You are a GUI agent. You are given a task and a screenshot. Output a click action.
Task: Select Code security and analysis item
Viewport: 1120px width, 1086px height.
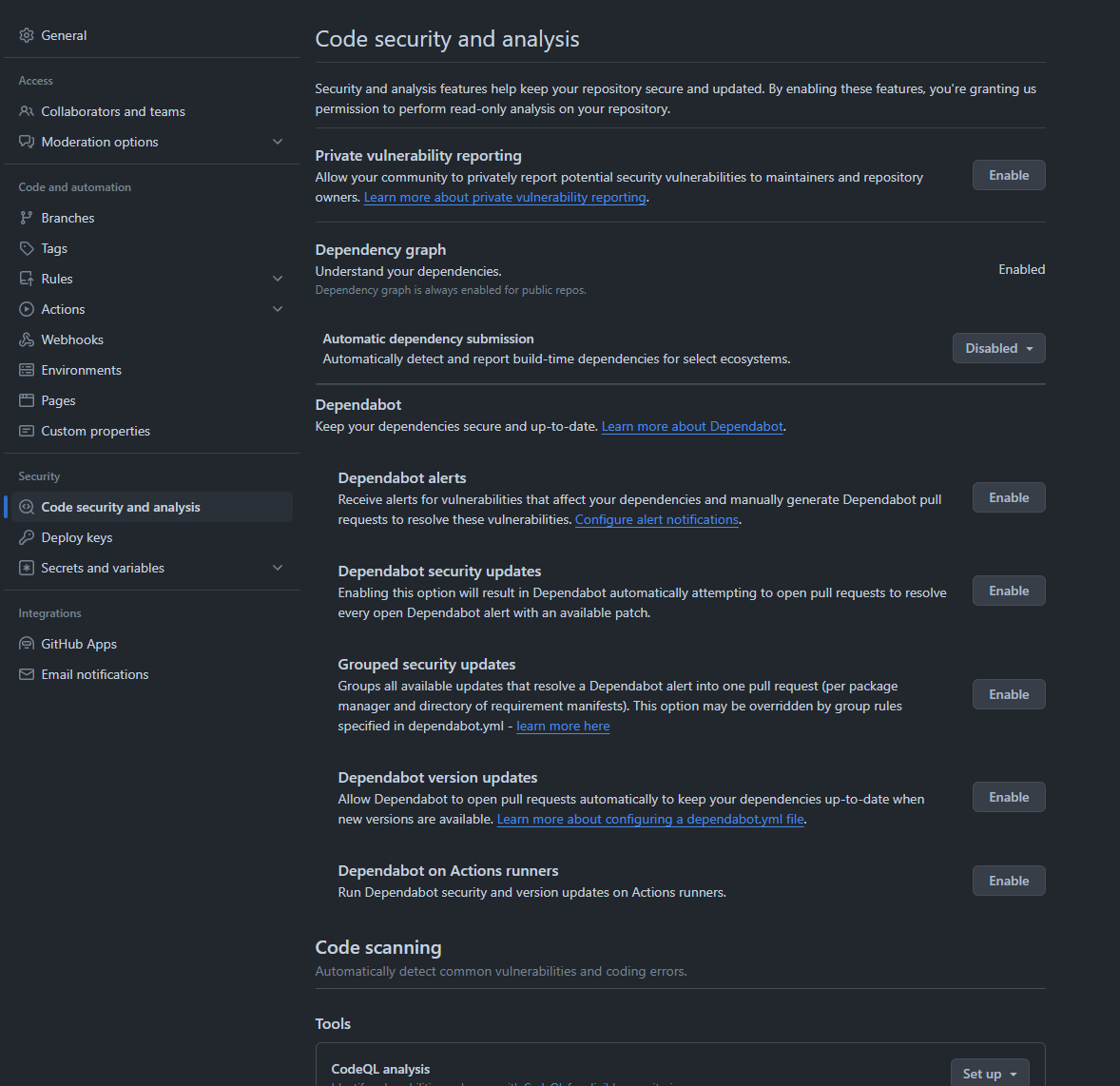151,507
